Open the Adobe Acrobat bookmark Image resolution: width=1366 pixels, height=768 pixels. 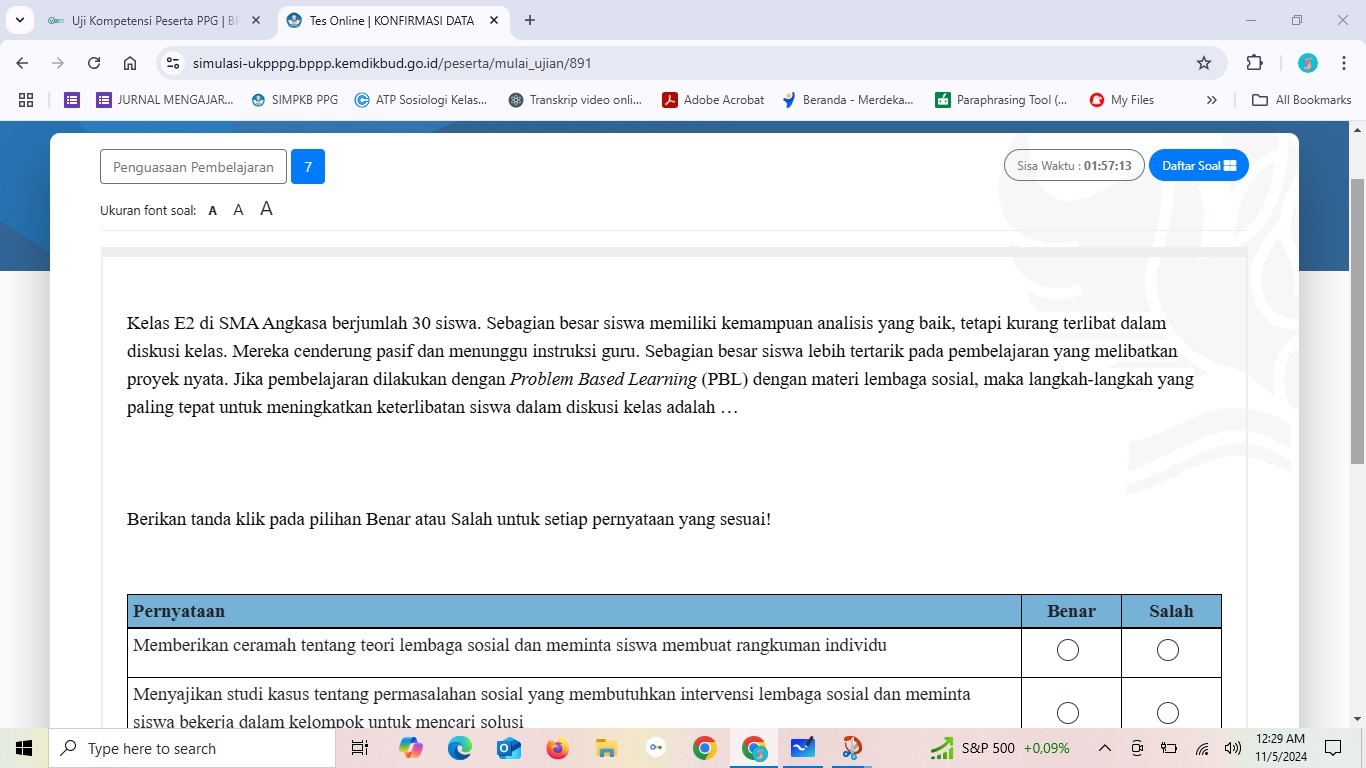coord(713,100)
